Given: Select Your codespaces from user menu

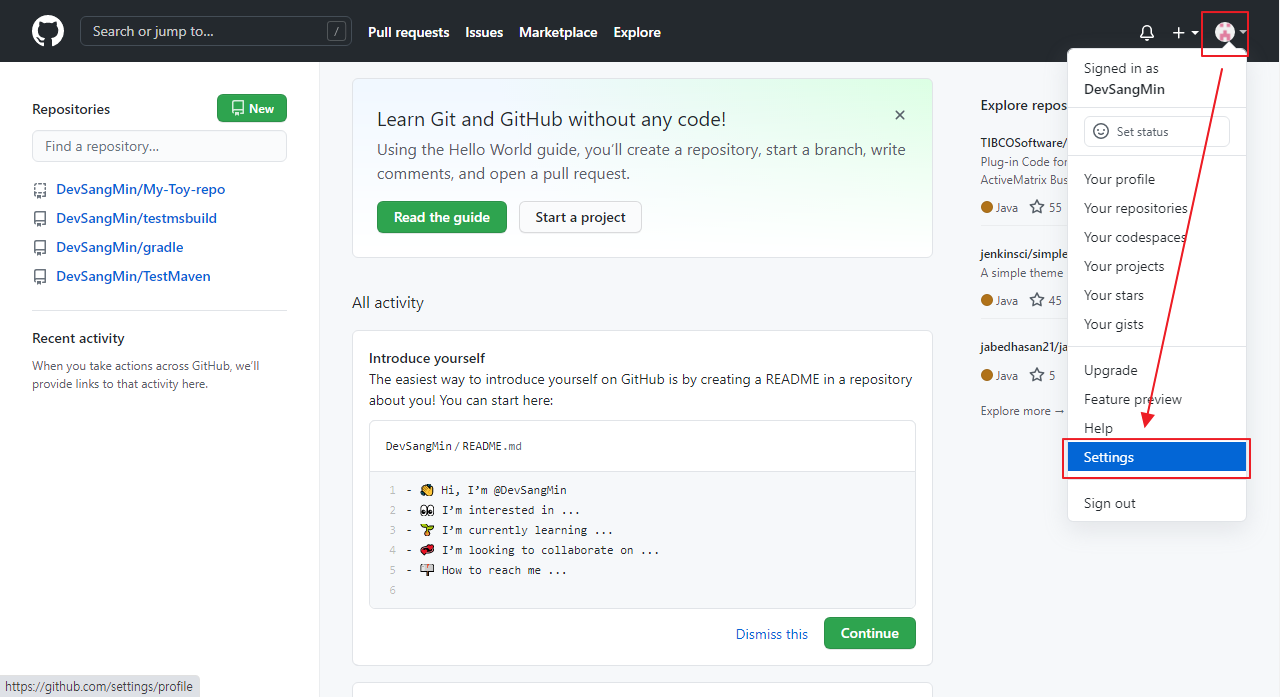Looking at the screenshot, I should (x=1157, y=237).
